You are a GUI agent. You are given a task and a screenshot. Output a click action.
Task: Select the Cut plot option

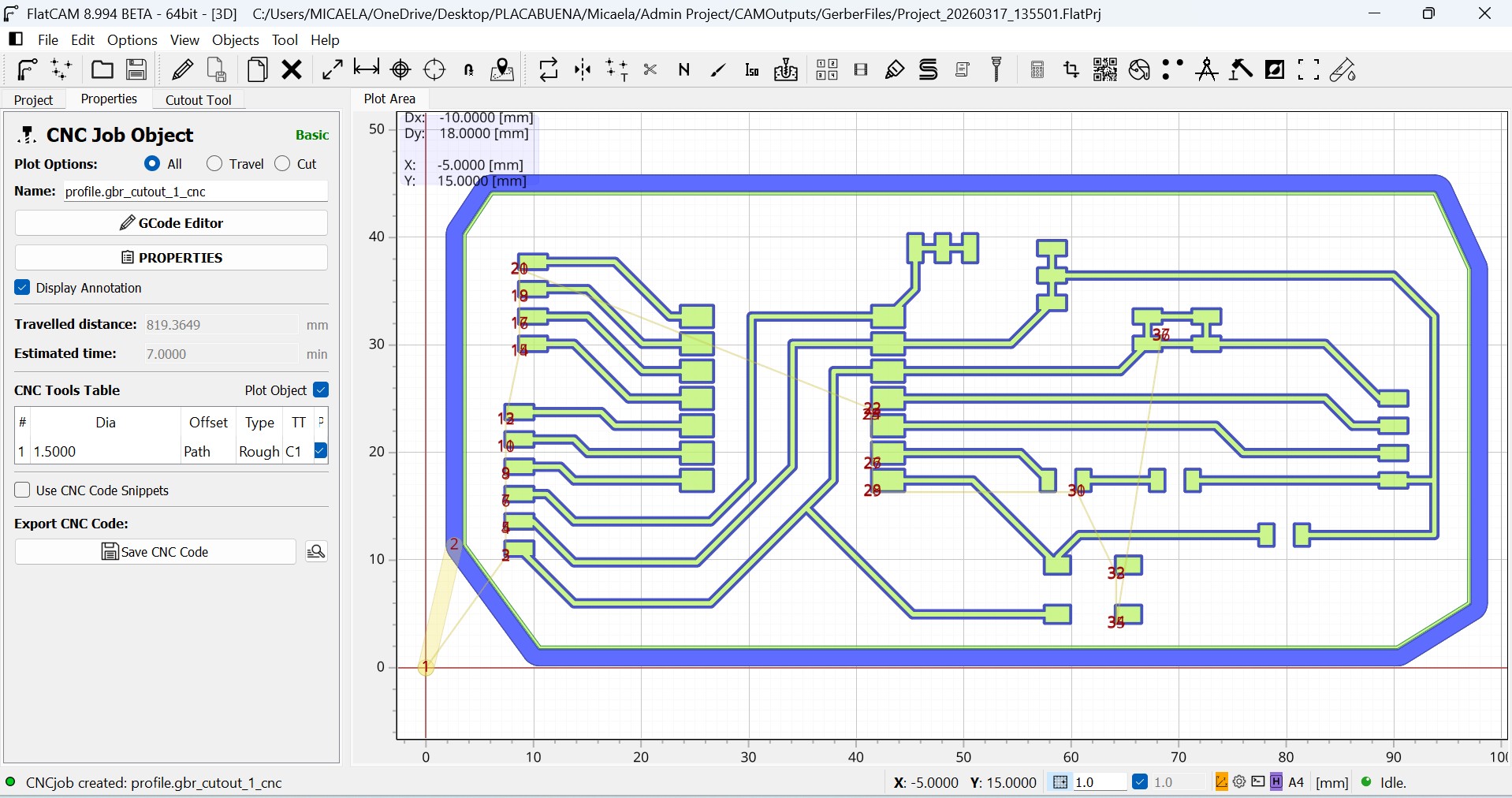pyautogui.click(x=283, y=164)
